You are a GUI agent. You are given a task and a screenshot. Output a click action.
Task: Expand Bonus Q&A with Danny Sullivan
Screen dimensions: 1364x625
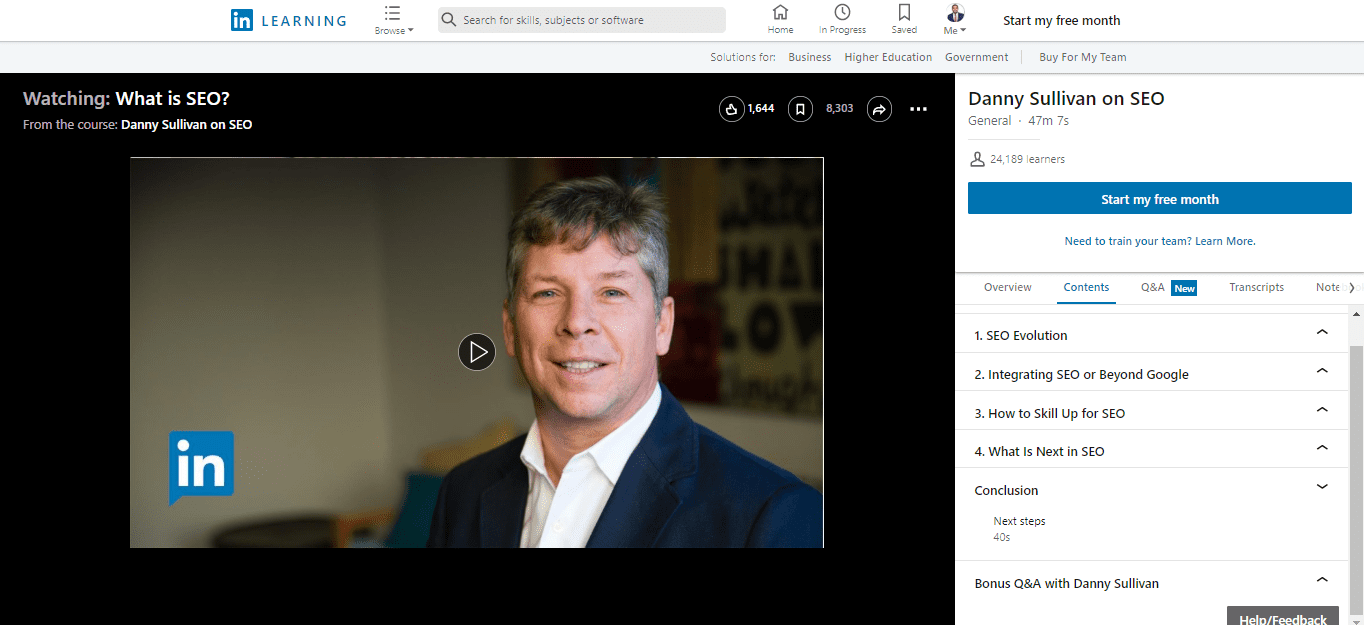[1154, 583]
